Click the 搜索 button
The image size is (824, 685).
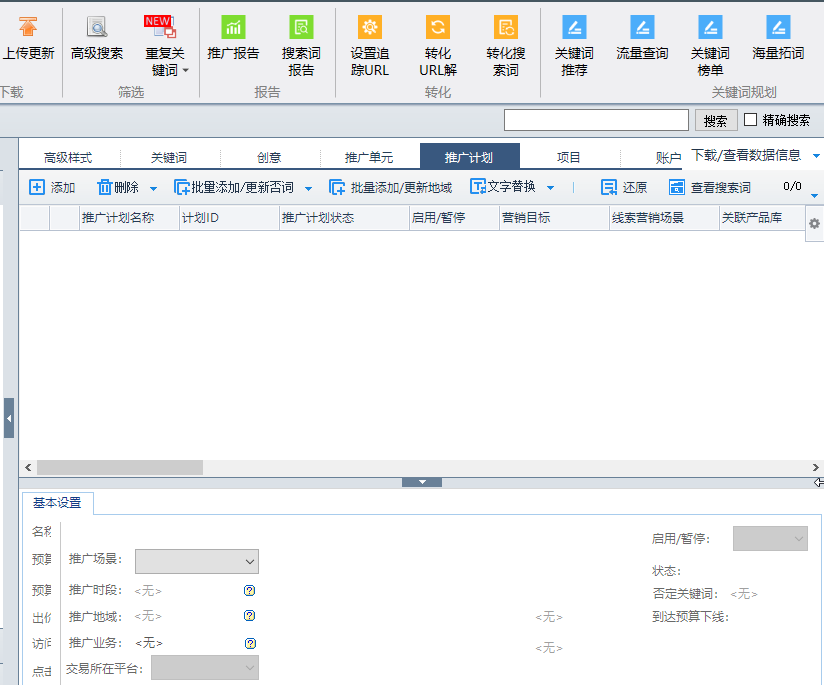(x=715, y=120)
